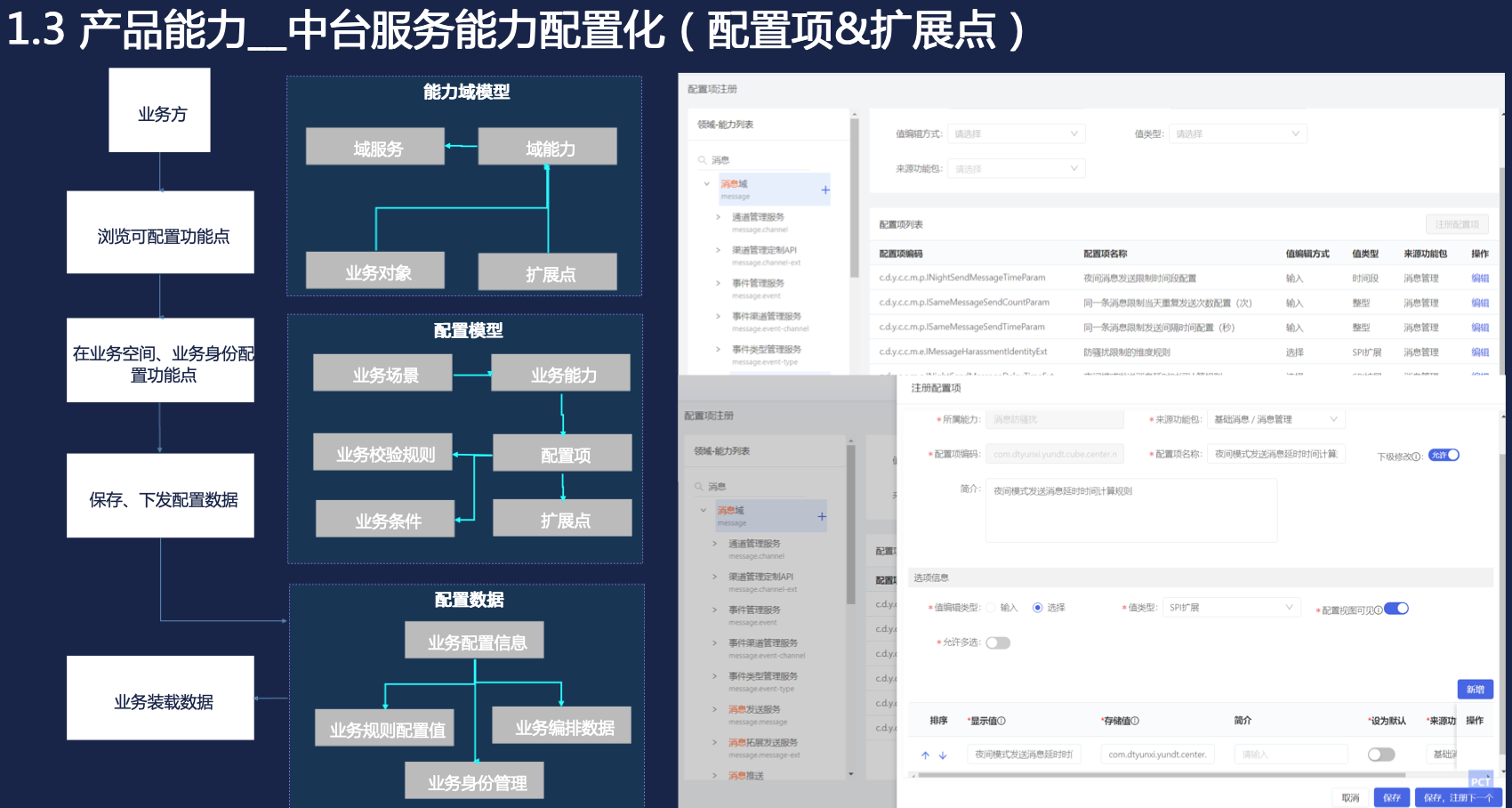Viewport: 1512px width, 808px height.
Task: Open the 值类型 请选择 dropdown filter
Action: [1237, 133]
